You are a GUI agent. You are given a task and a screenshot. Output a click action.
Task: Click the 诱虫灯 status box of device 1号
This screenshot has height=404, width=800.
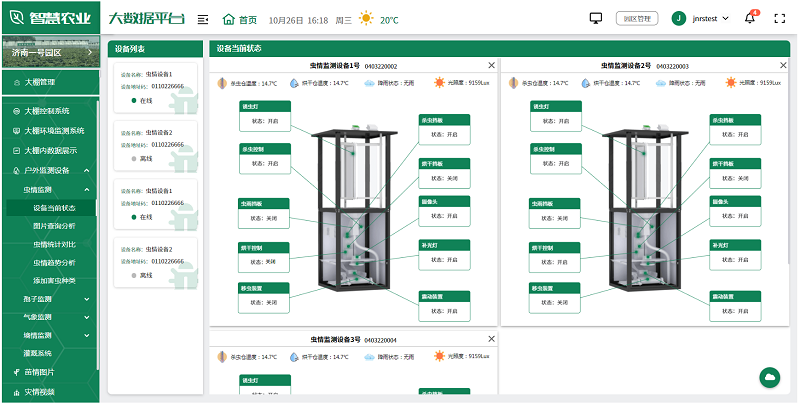(264, 115)
